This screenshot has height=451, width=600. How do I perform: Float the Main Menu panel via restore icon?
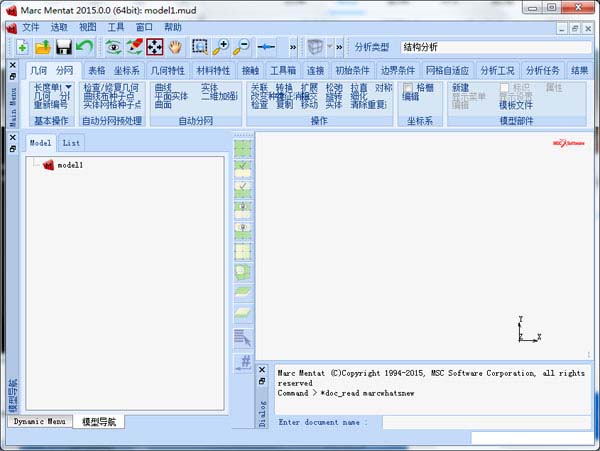coord(13,77)
